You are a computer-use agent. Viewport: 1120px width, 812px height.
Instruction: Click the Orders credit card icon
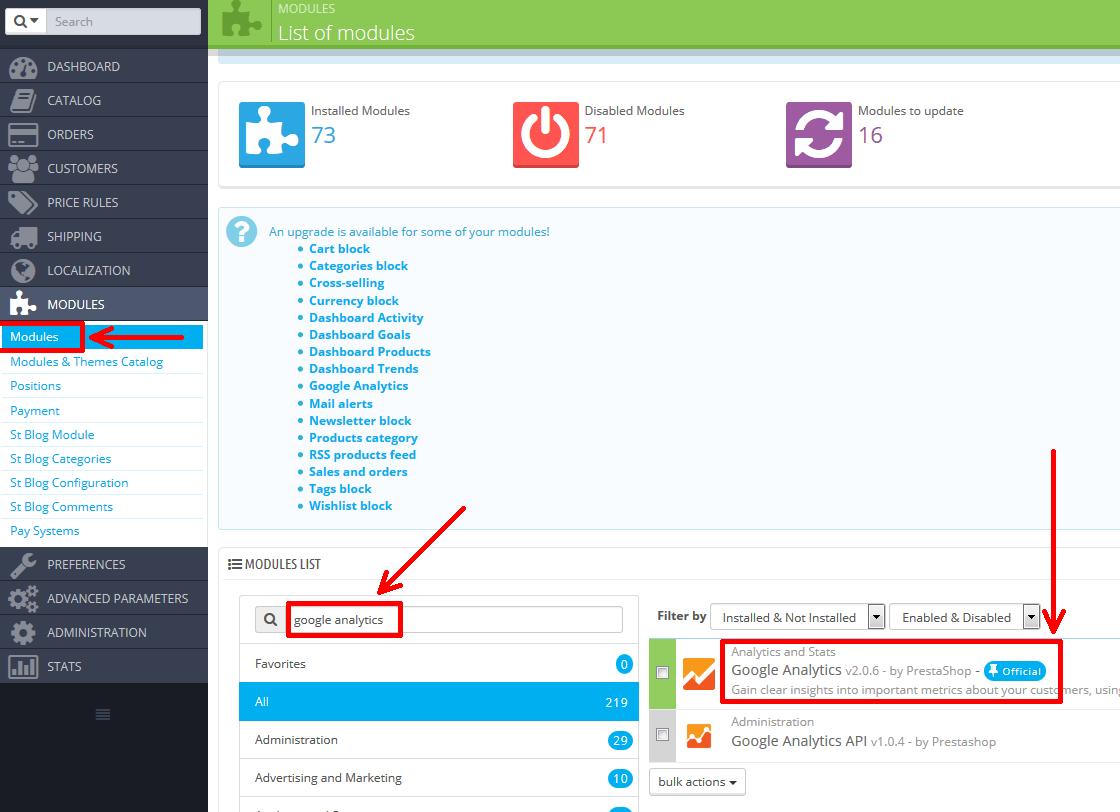pyautogui.click(x=23, y=135)
